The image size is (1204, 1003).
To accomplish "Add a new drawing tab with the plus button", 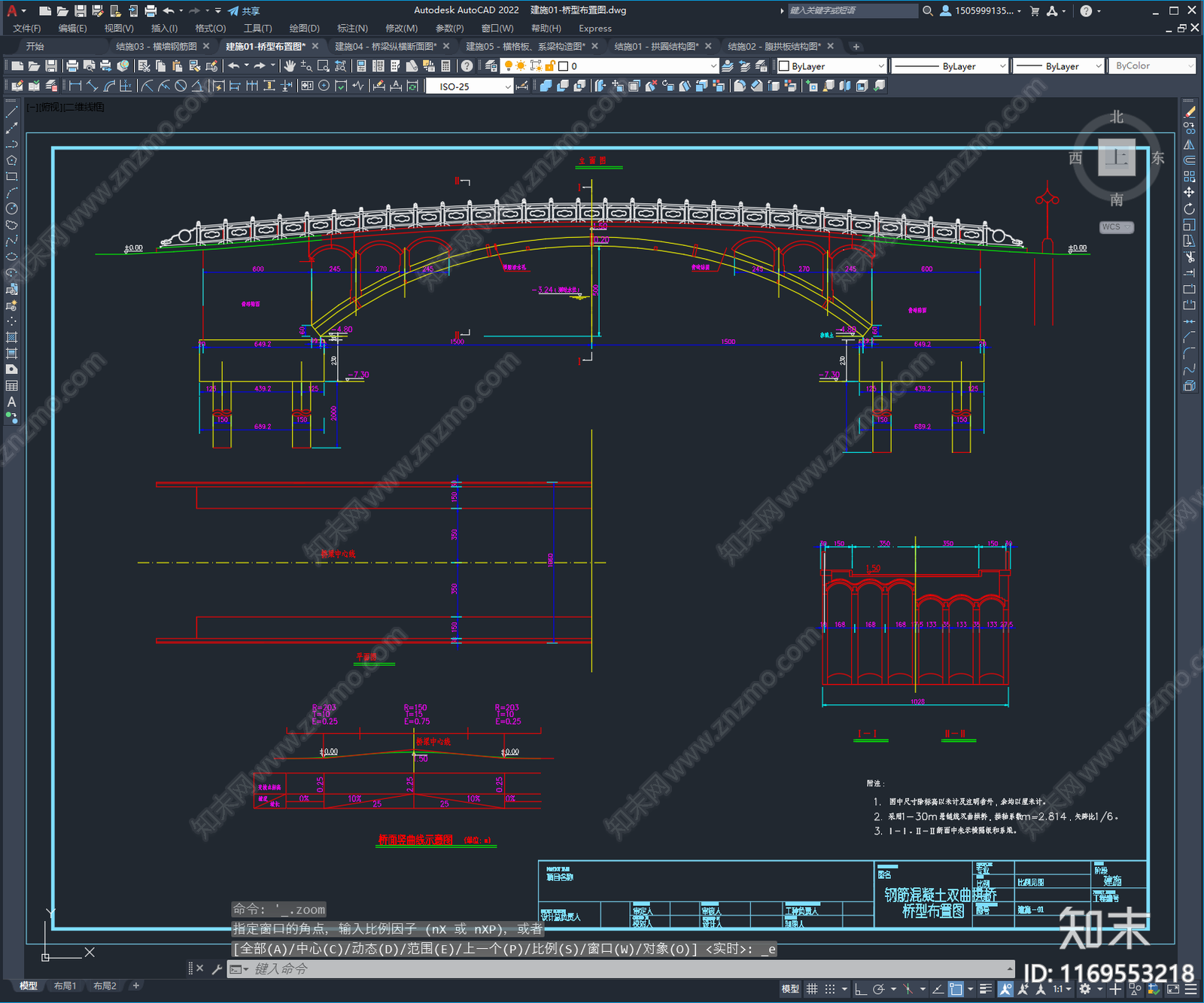I will tap(856, 47).
